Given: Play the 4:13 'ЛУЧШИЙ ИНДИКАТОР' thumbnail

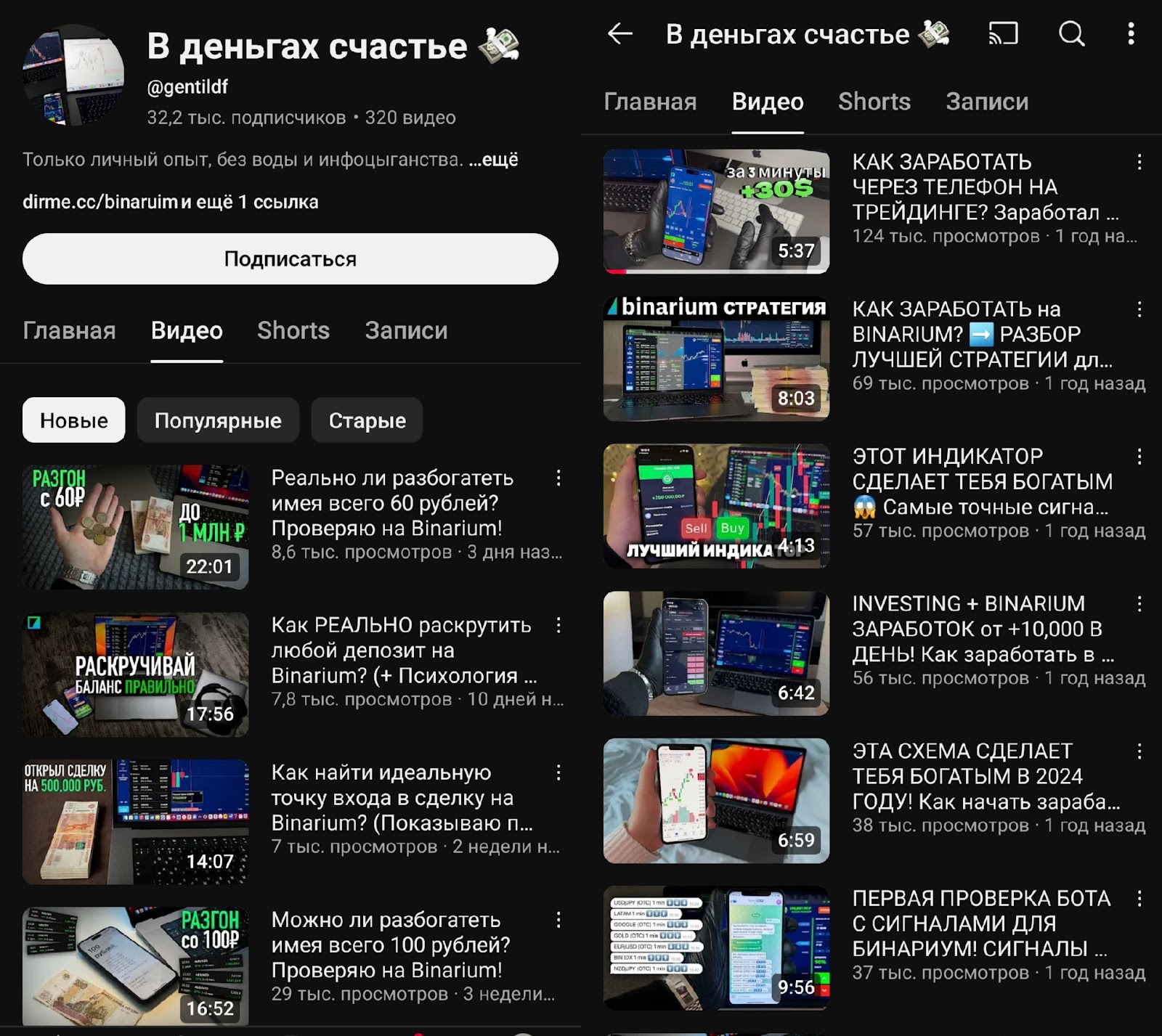Looking at the screenshot, I should tap(717, 506).
